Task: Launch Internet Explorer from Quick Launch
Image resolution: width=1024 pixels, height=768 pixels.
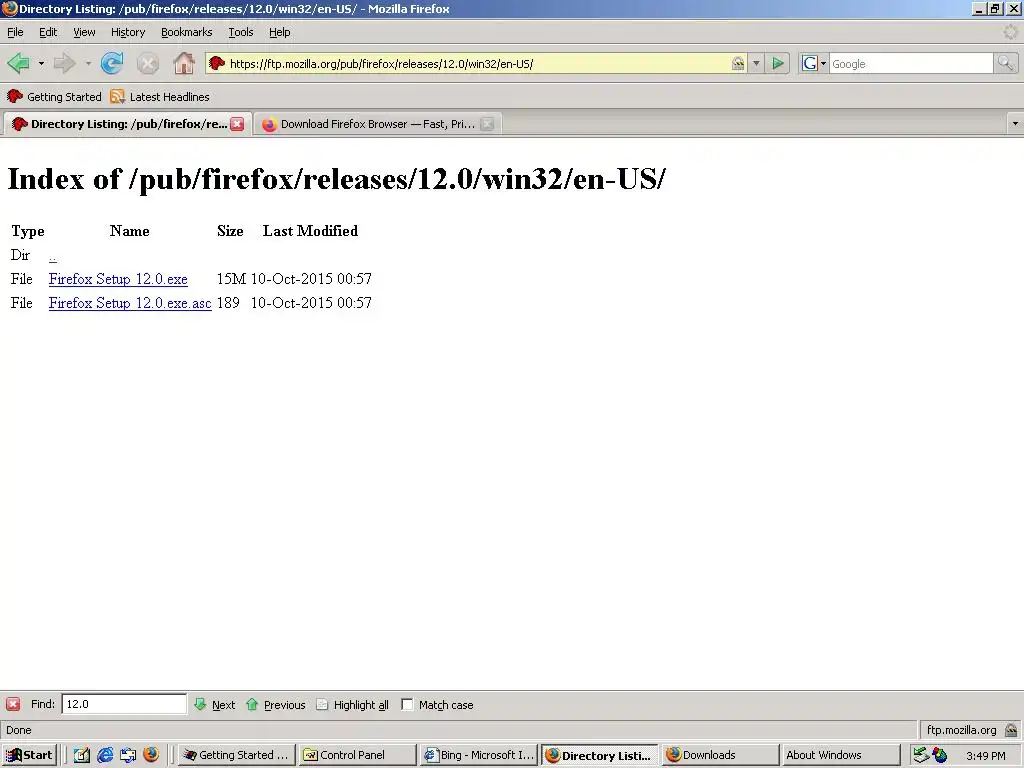Action: (104, 755)
